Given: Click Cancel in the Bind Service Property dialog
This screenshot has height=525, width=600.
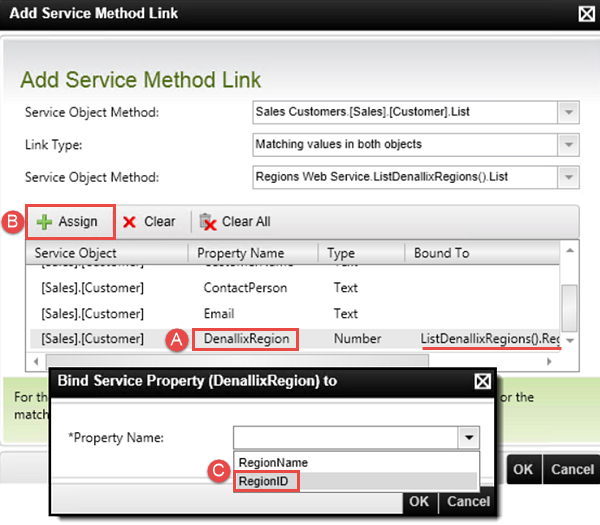Looking at the screenshot, I should tap(468, 501).
